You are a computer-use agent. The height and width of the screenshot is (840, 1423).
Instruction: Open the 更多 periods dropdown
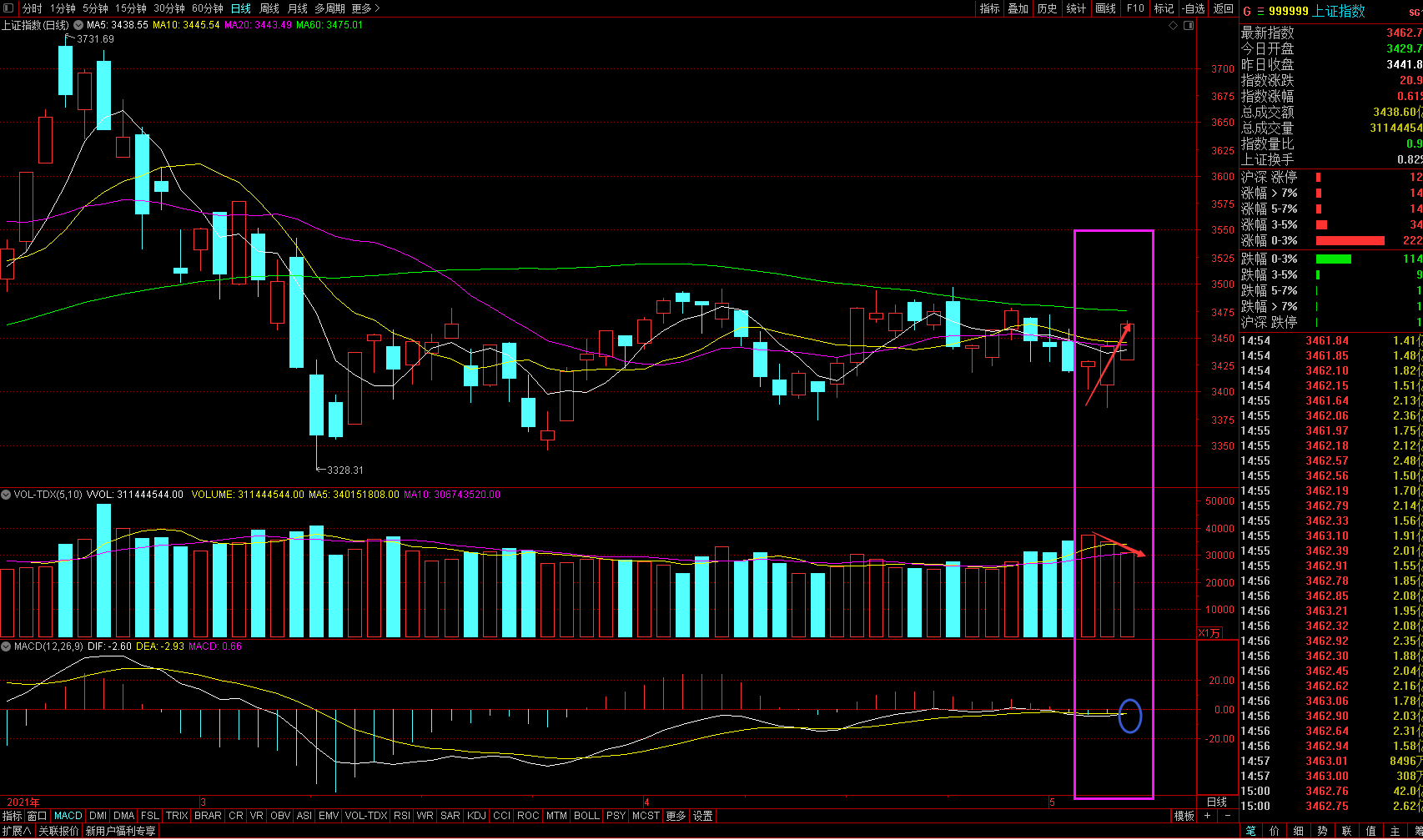(x=365, y=8)
